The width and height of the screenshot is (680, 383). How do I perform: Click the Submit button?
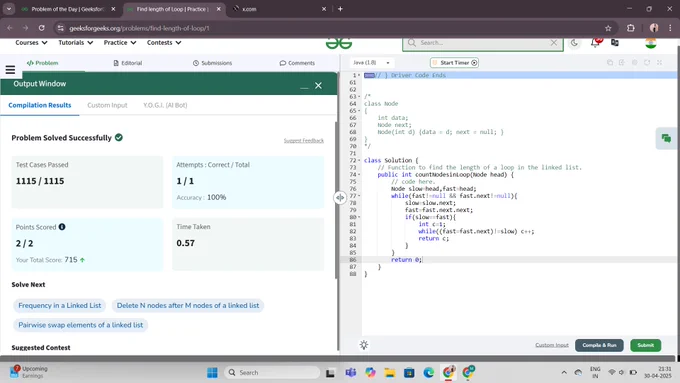645,345
